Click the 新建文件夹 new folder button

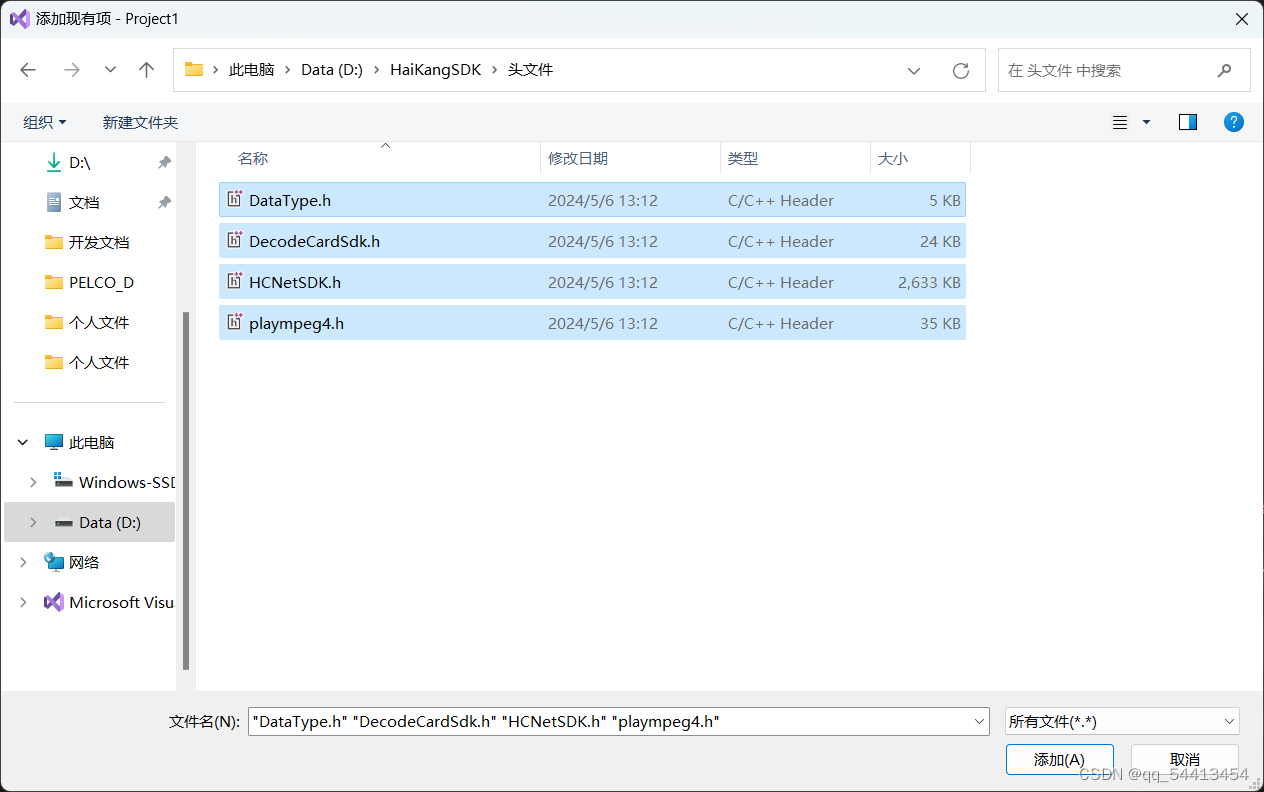click(x=139, y=121)
